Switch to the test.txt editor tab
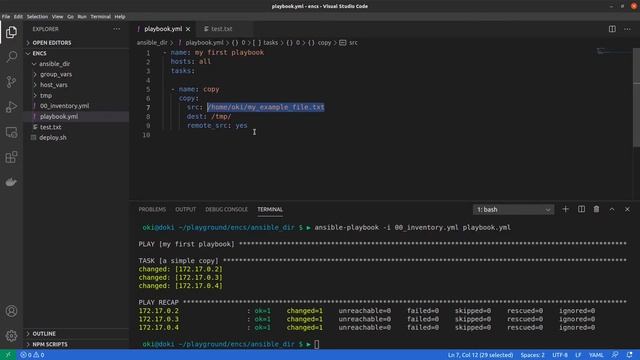 pyautogui.click(x=221, y=29)
